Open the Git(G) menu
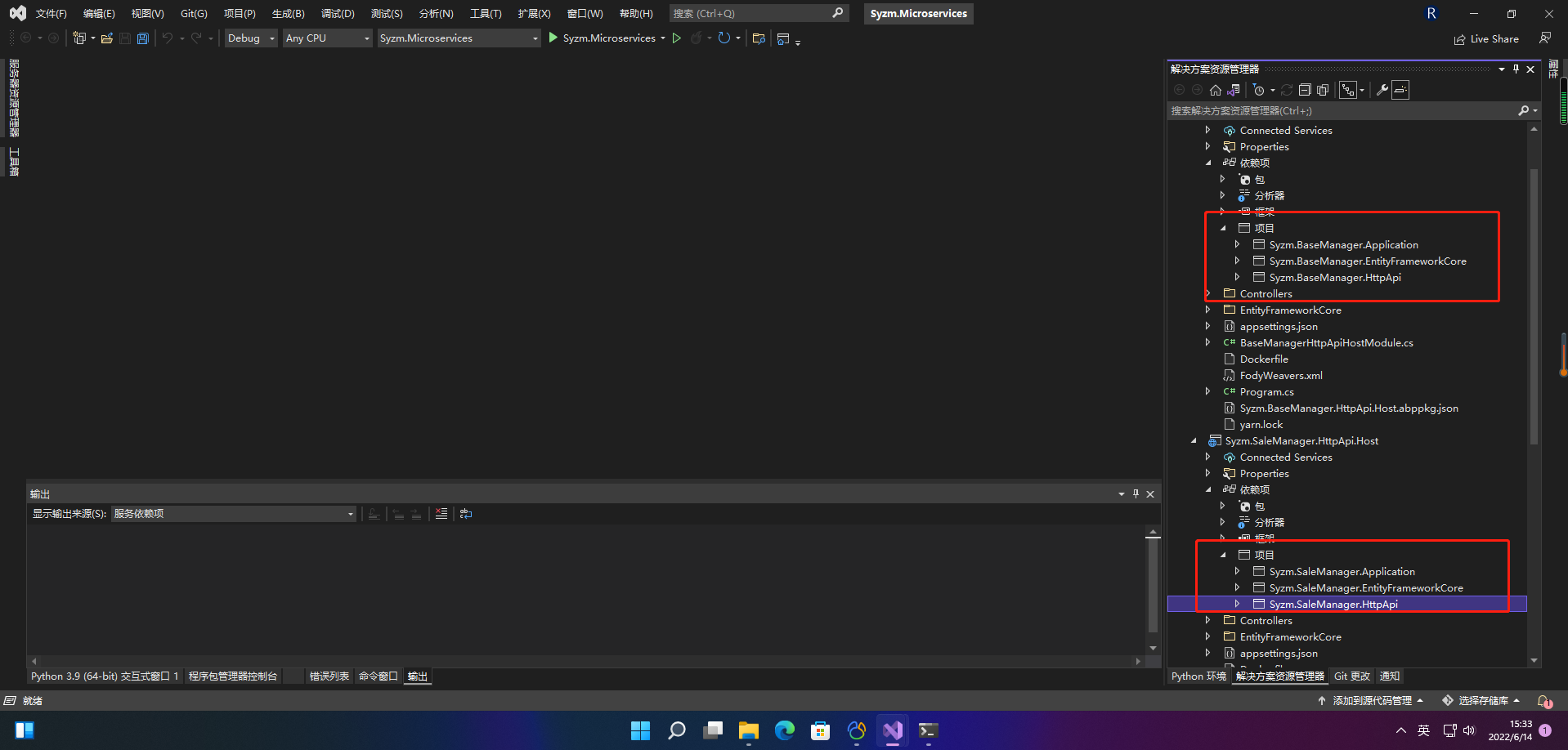Viewport: 1568px width, 750px height. (x=194, y=14)
